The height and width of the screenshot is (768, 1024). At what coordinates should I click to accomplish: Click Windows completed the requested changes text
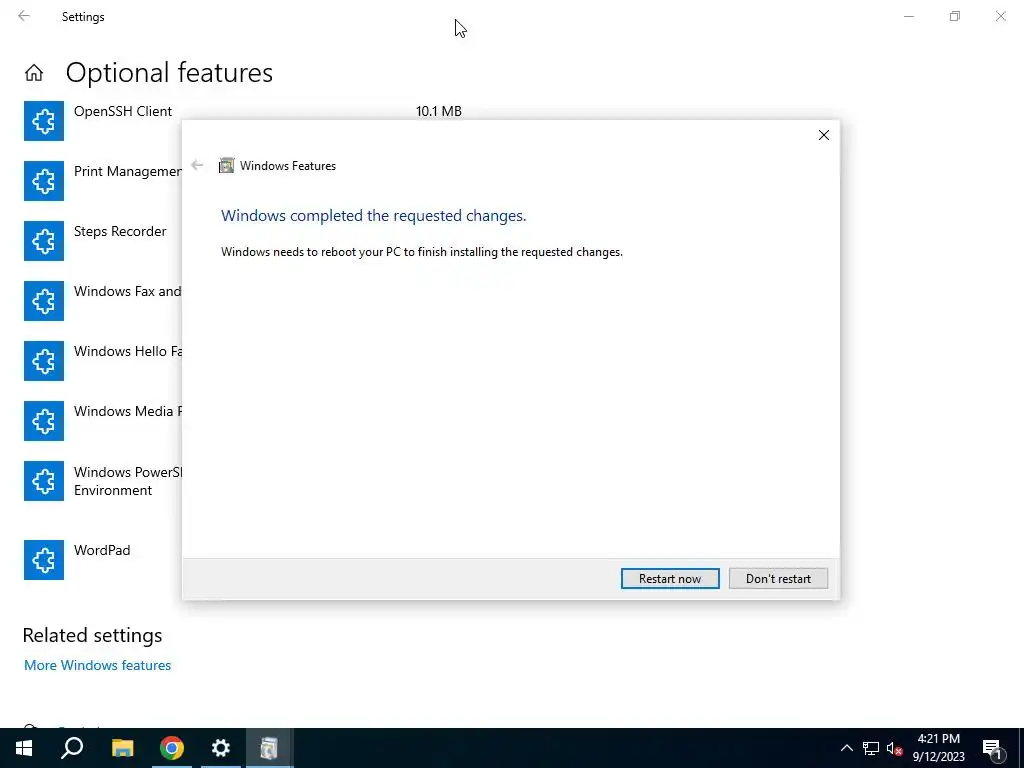coord(374,216)
